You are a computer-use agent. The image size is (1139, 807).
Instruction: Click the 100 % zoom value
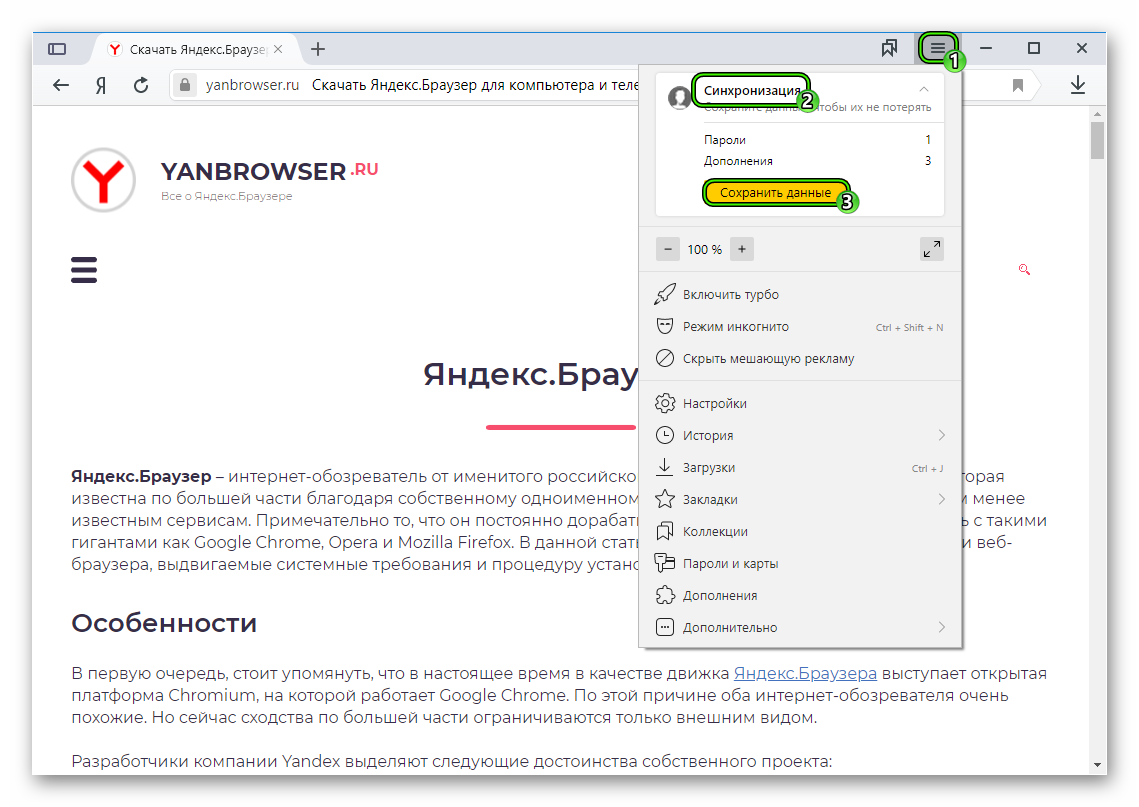(705, 249)
